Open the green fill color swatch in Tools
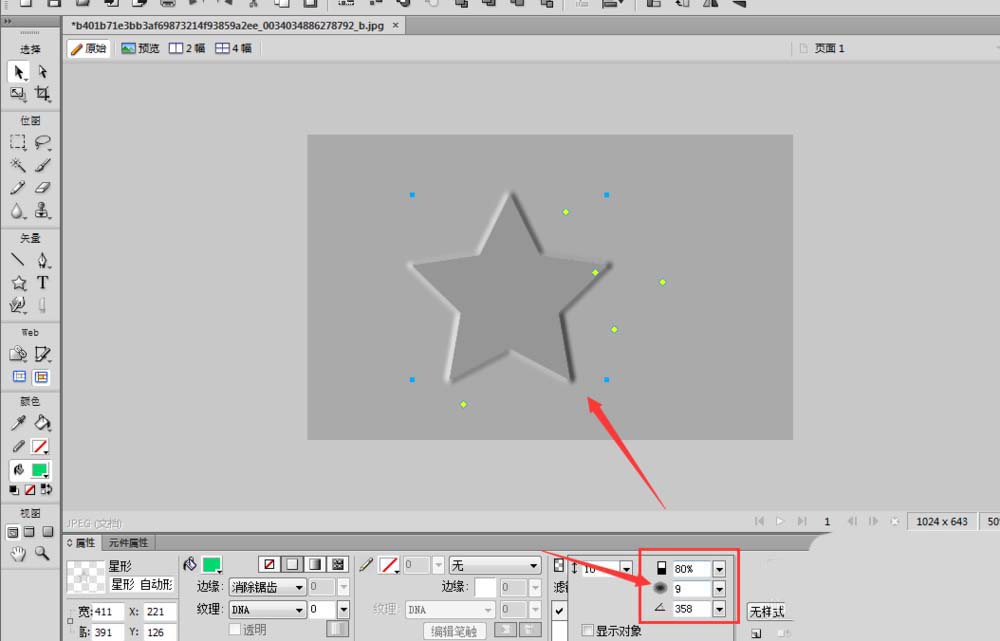 (40, 470)
